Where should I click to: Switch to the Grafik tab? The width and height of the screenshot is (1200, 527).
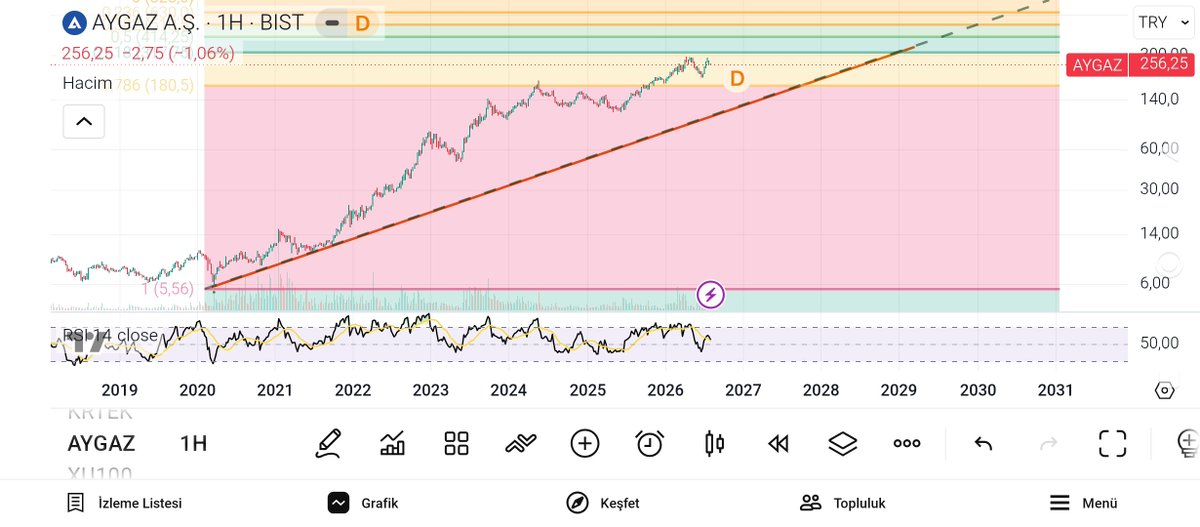coord(363,502)
